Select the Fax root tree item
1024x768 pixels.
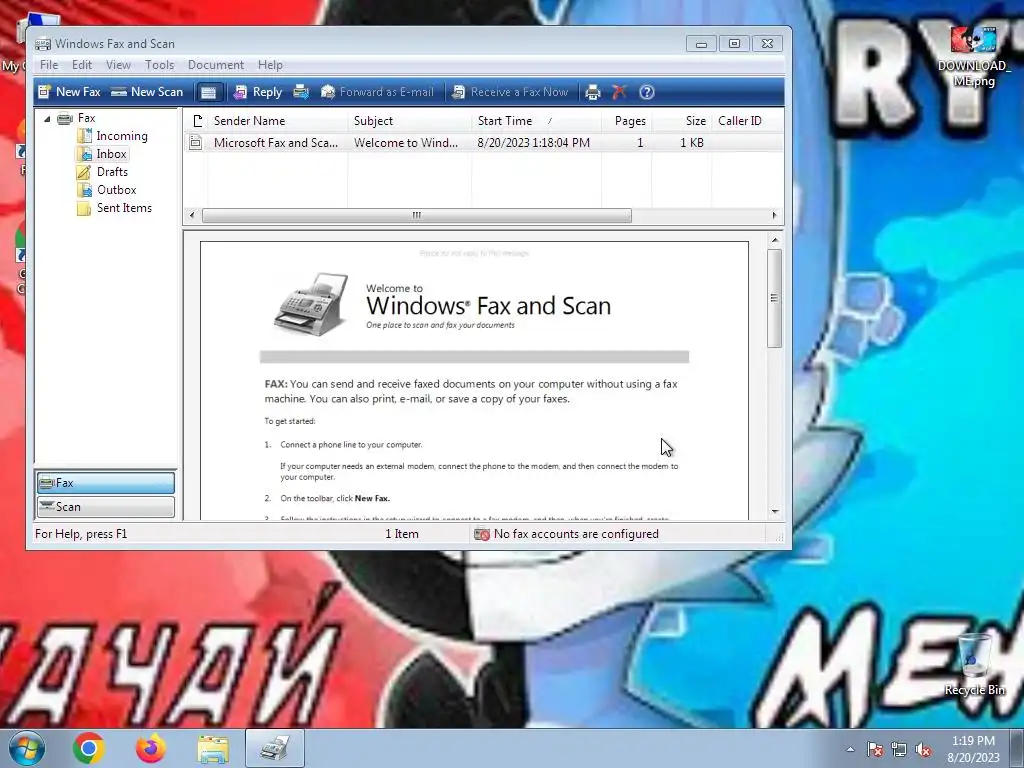click(86, 118)
